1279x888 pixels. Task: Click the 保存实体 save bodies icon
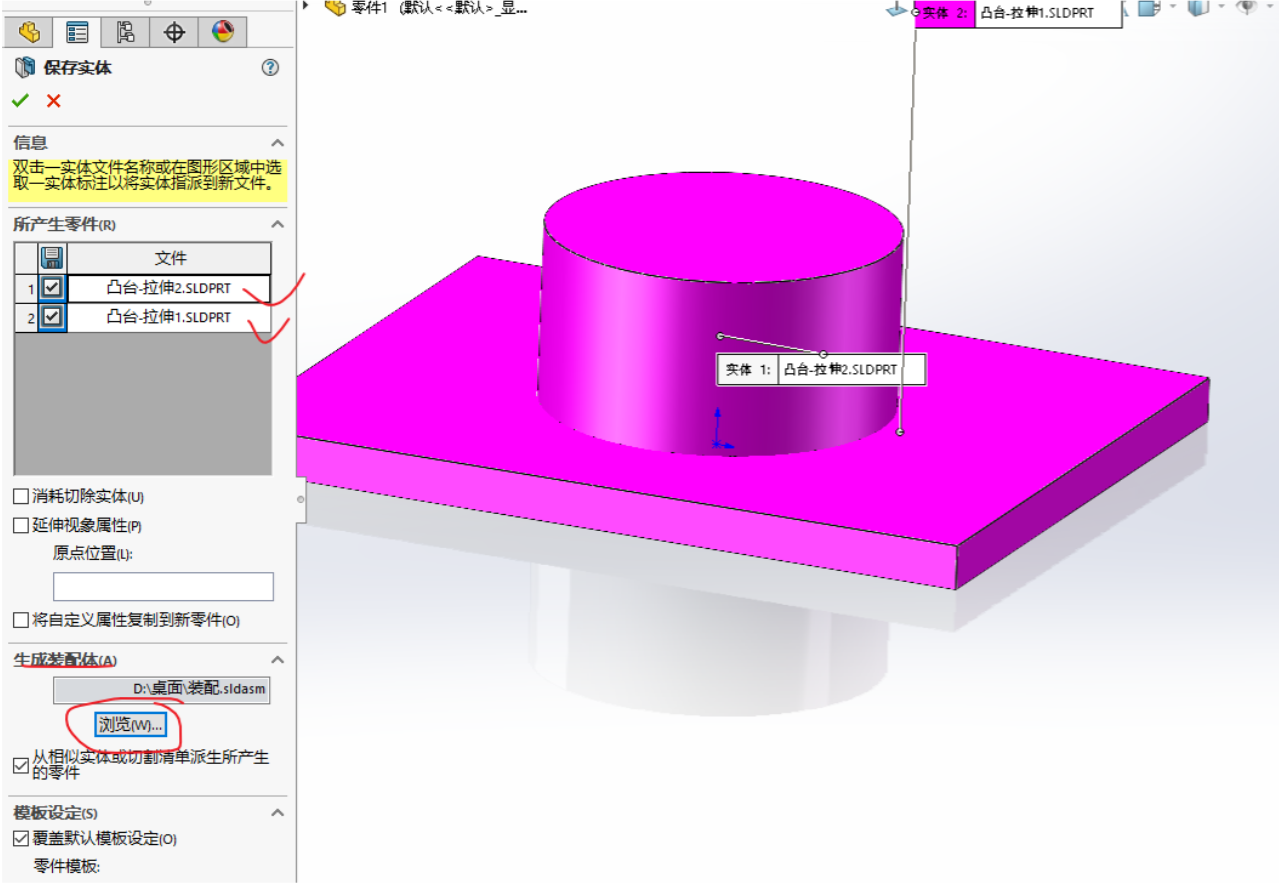(x=24, y=68)
